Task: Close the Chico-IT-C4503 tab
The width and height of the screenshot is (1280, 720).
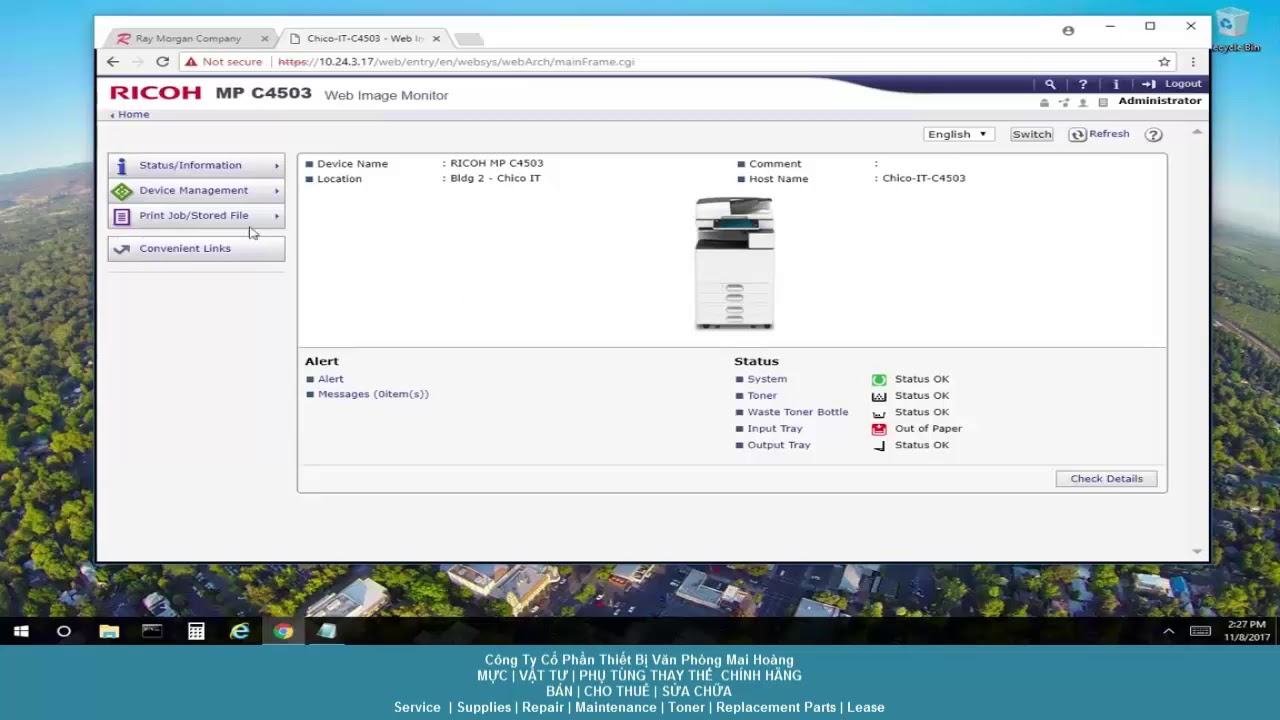Action: (x=436, y=39)
